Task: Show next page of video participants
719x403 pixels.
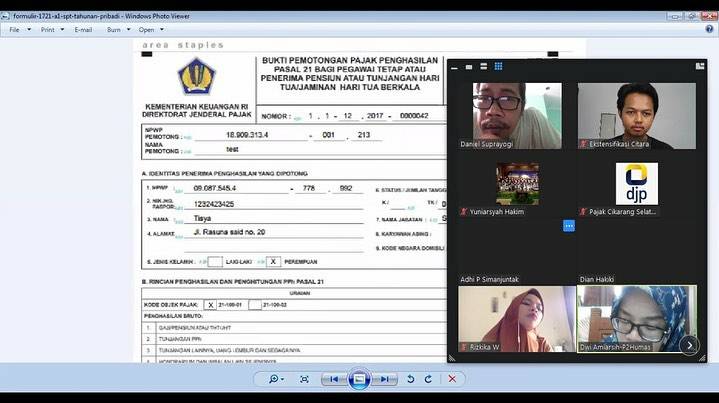Action: pos(688,345)
